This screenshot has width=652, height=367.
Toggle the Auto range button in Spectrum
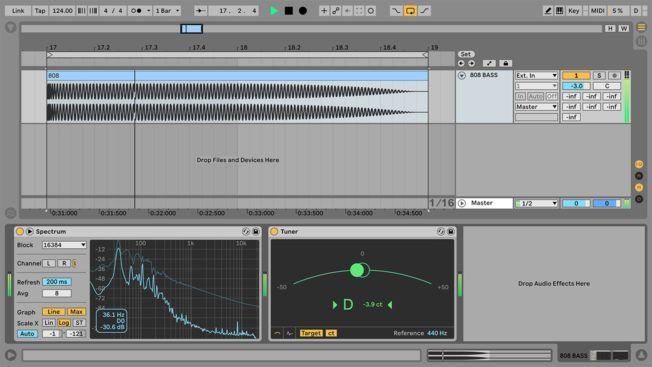click(27, 334)
